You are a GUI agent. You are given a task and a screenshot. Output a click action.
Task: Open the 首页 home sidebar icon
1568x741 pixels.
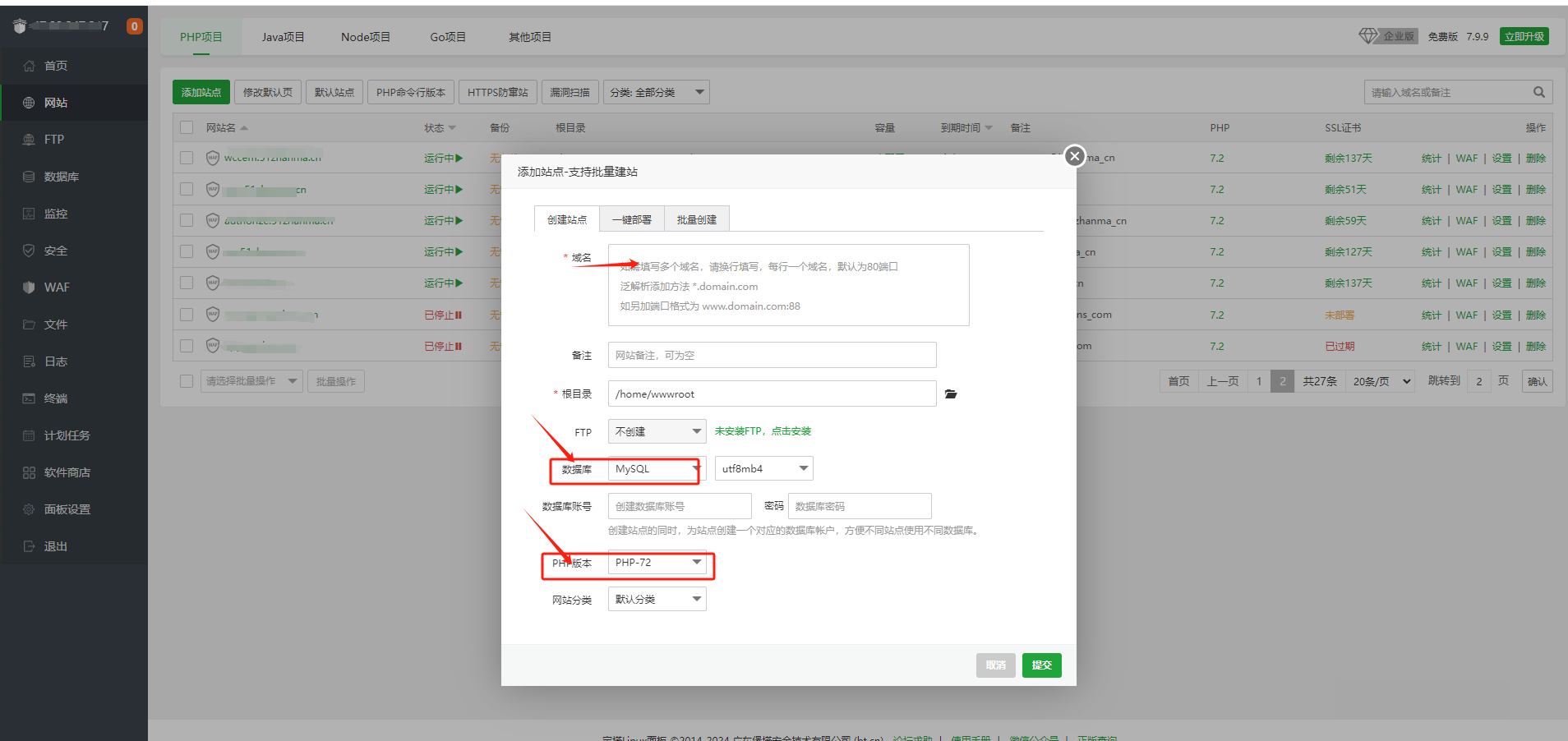[x=30, y=66]
